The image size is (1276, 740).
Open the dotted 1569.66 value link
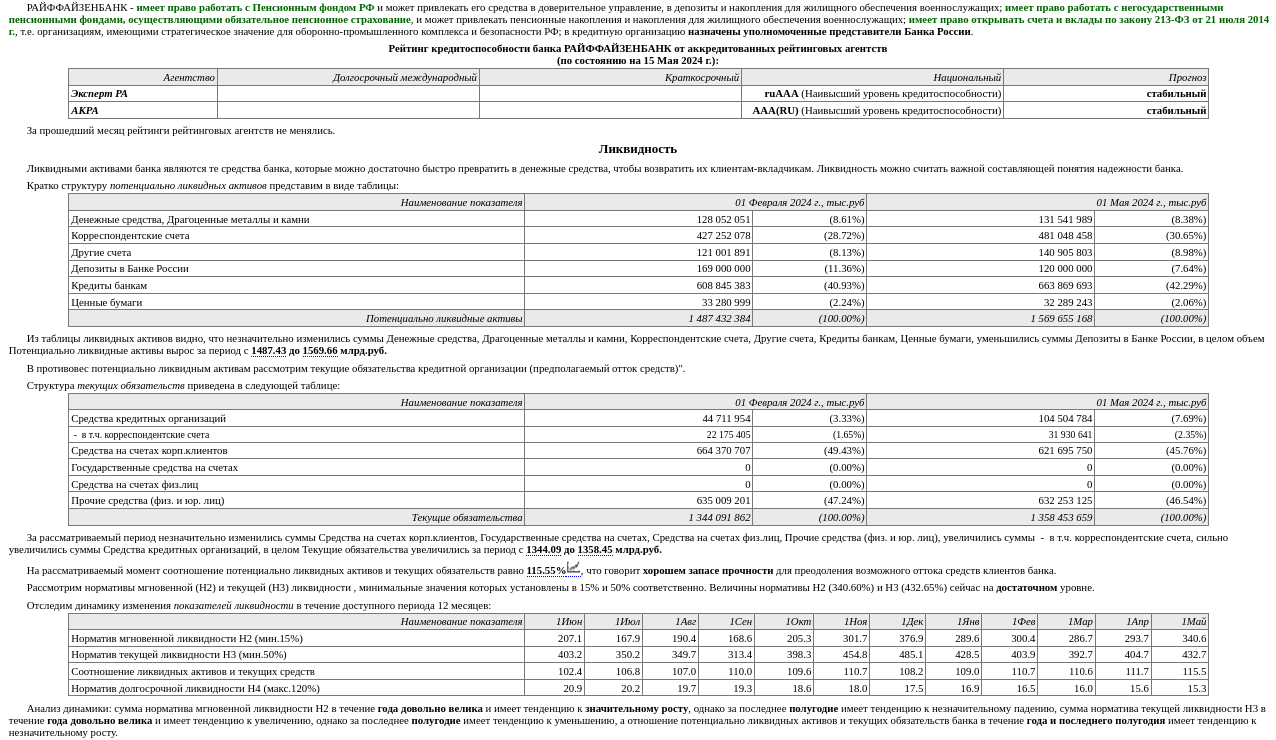pyautogui.click(x=320, y=350)
